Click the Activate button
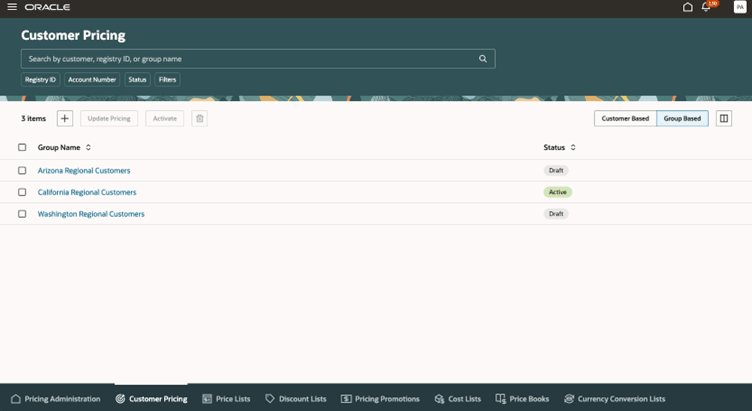Viewport: 752px width, 411px height. [164, 118]
